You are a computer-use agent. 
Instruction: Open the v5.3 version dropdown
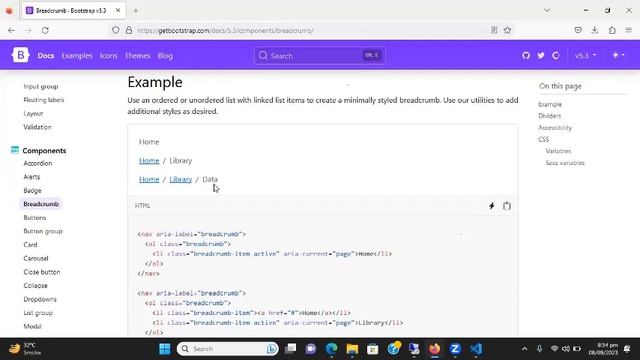tap(585, 56)
